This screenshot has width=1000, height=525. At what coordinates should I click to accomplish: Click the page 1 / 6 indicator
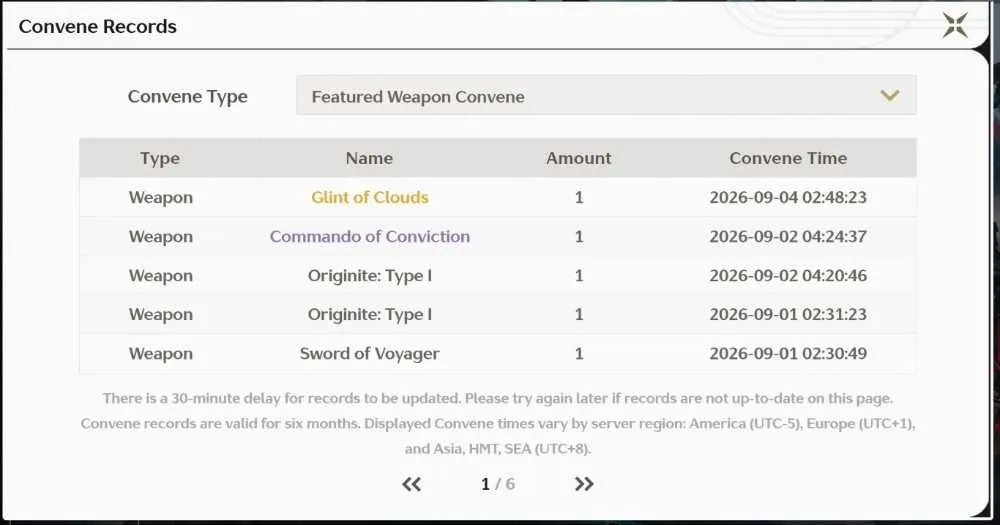[x=497, y=484]
